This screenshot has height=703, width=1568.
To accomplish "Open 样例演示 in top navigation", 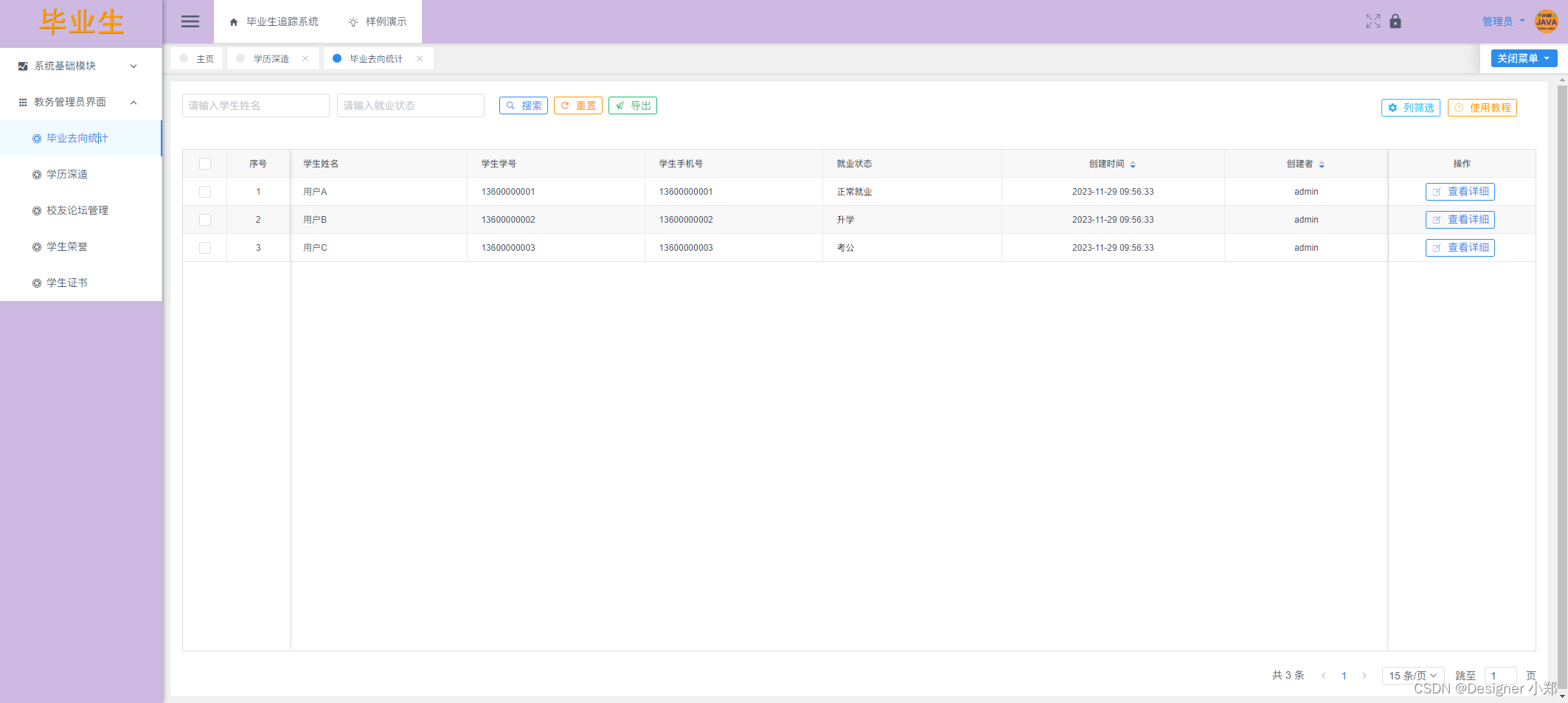I will 378,21.
